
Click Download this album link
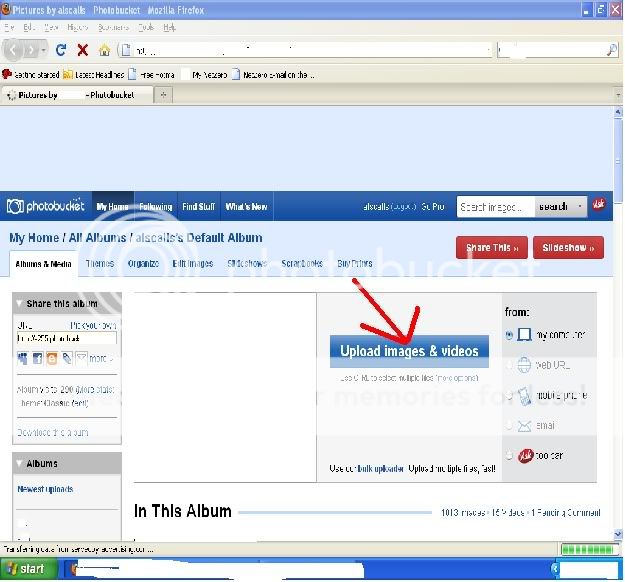(x=53, y=433)
